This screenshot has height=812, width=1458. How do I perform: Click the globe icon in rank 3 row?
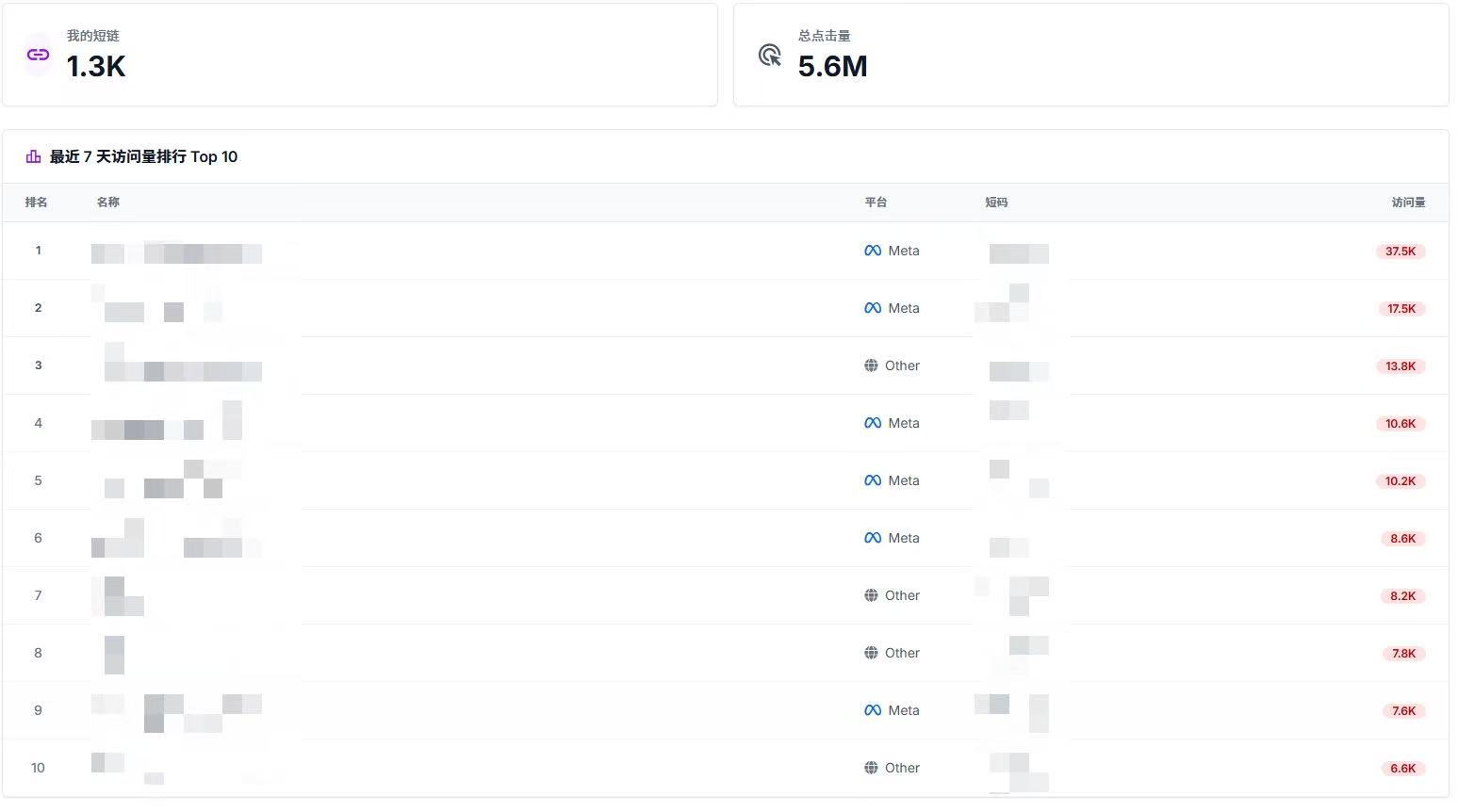pyautogui.click(x=871, y=365)
